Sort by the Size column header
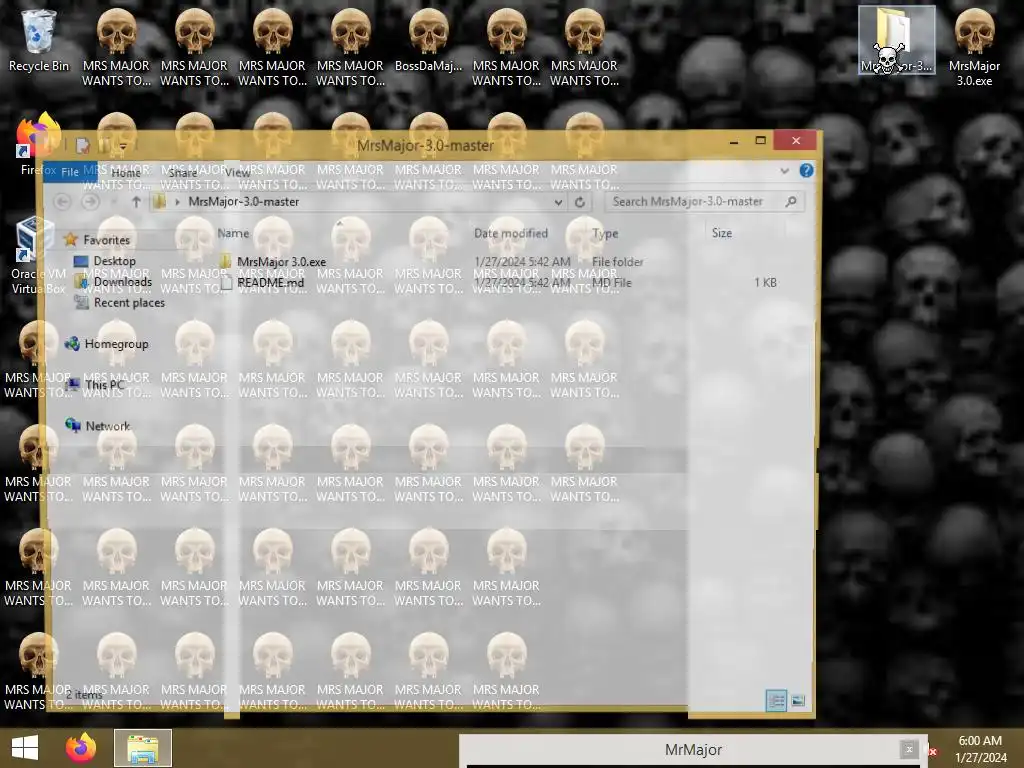 click(x=722, y=233)
